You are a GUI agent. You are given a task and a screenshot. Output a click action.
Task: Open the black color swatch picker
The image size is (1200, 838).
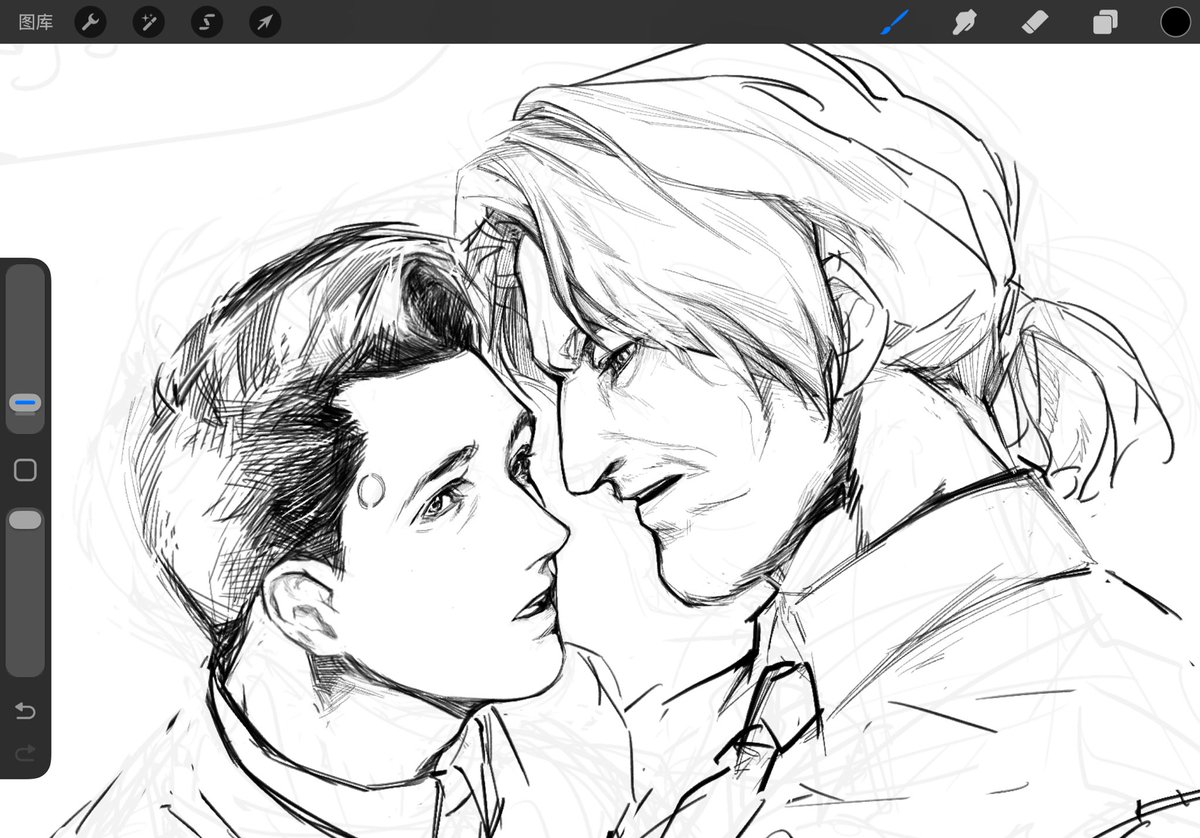[1175, 22]
